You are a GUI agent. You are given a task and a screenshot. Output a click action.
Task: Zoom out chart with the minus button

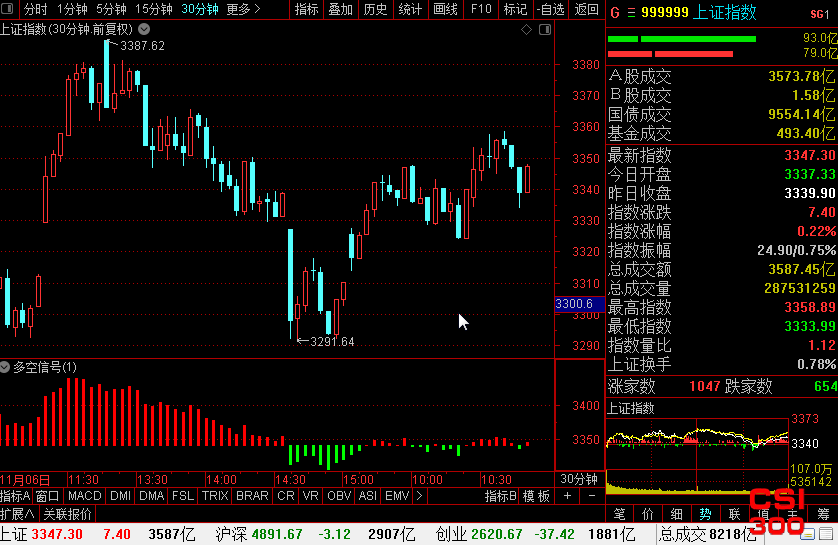click(592, 496)
